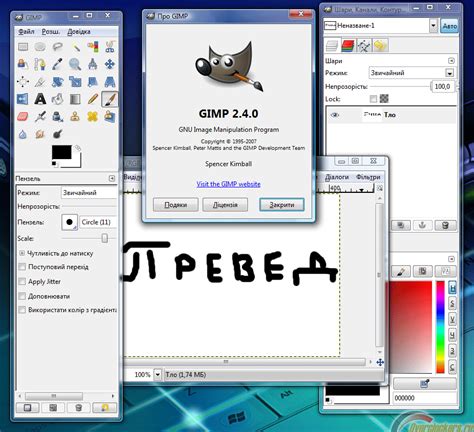Viewport: 474px width, 432px height.
Task: Select V channel radio in color dialog
Action: (x=452, y=319)
